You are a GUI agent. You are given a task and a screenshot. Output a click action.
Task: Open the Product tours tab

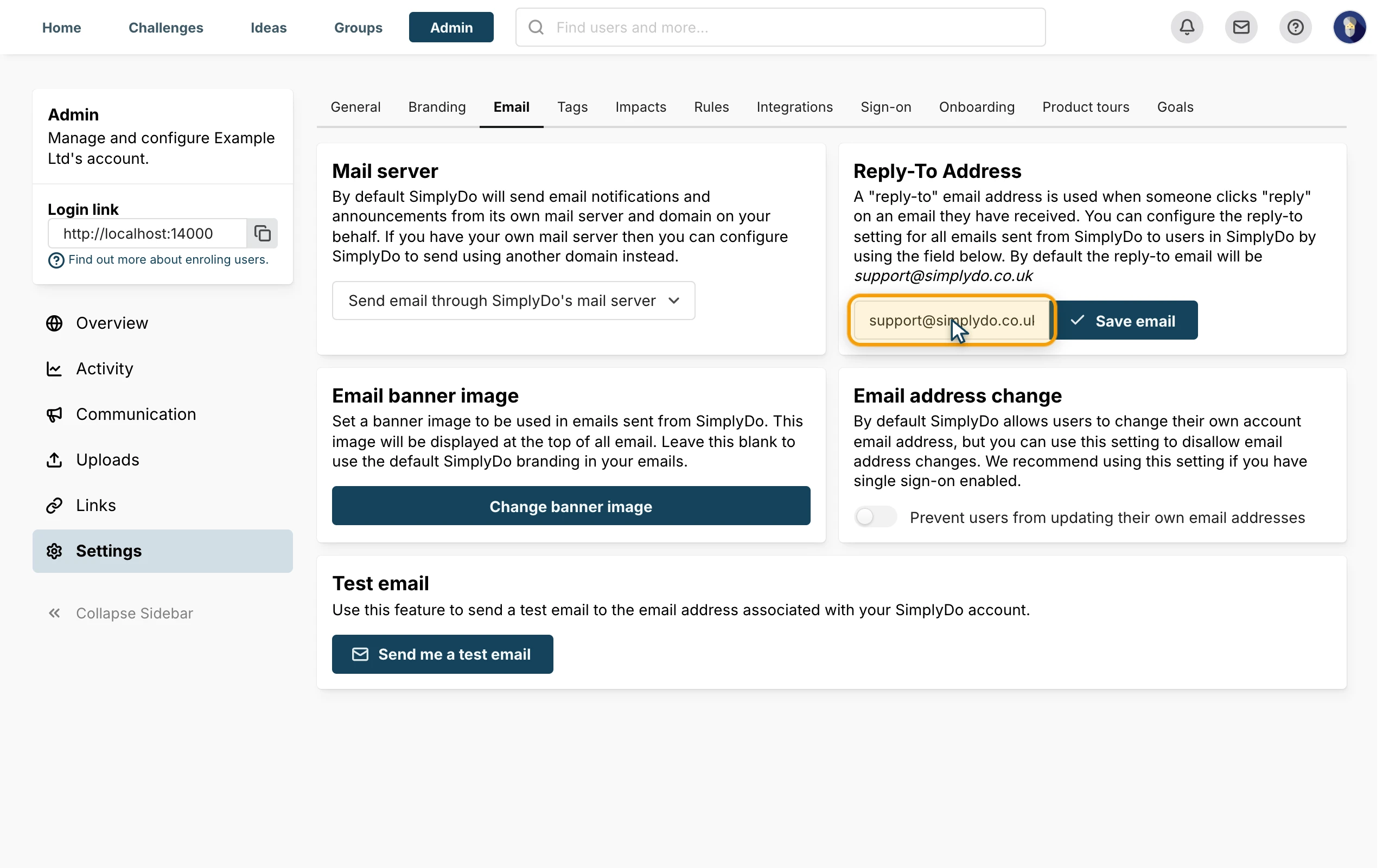point(1085,107)
